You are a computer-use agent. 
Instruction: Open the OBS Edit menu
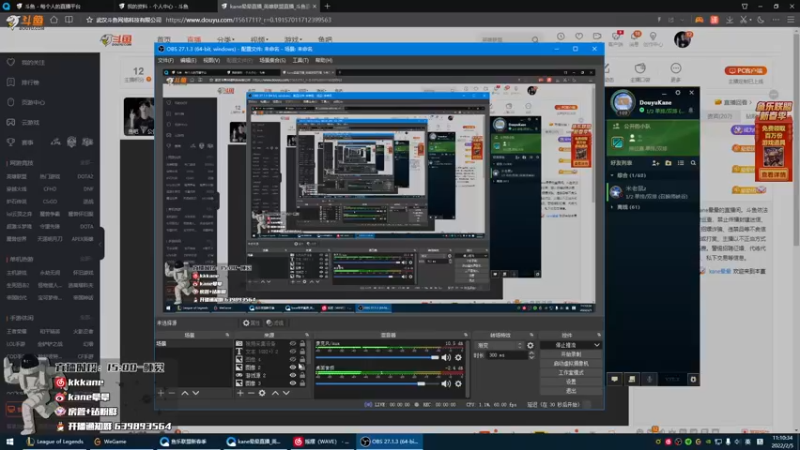click(188, 60)
